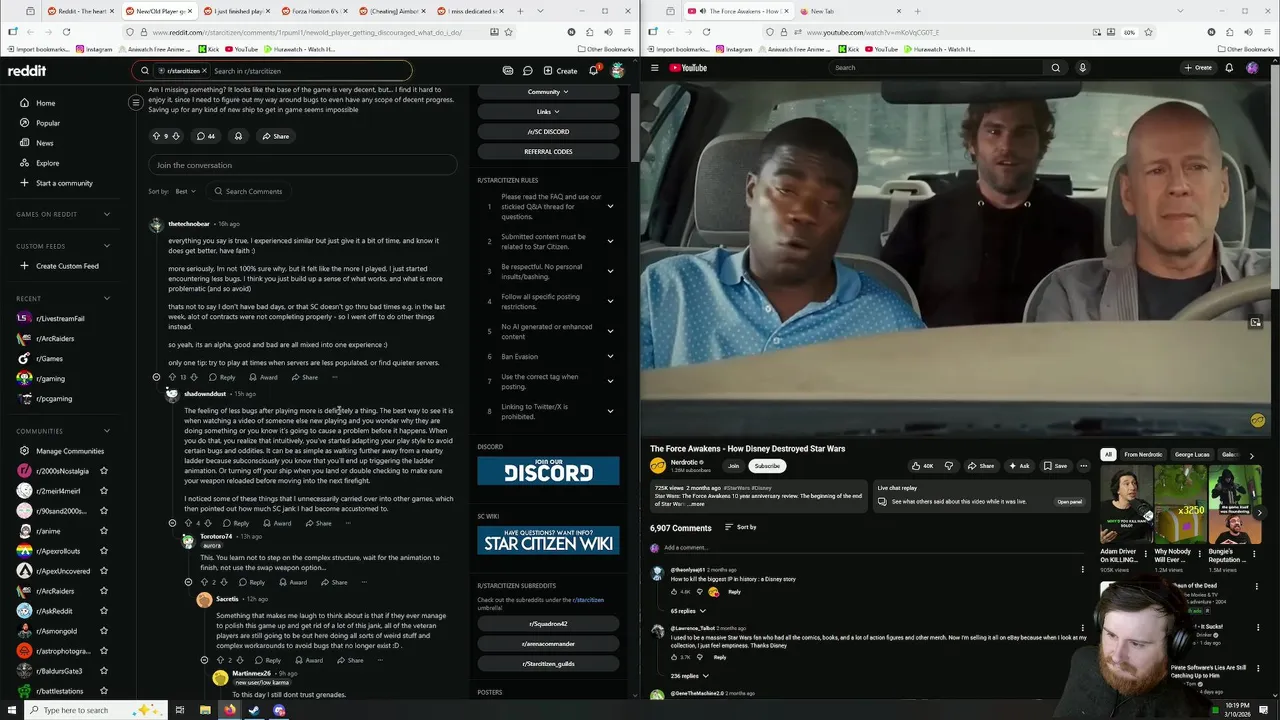This screenshot has height=720, width=1280.
Task: Toggle star for r/AskReddit
Action: click(x=104, y=611)
